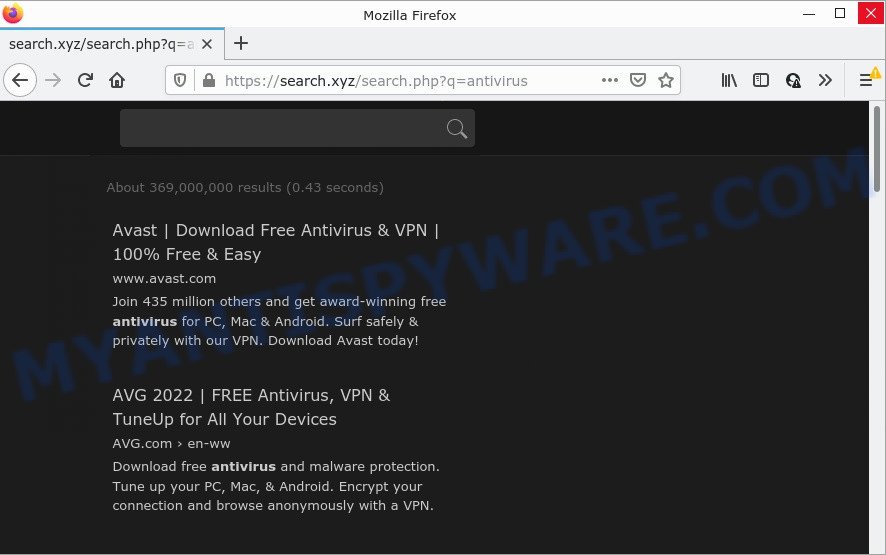The width and height of the screenshot is (886, 555).
Task: Click the results count text
Action: 245,188
